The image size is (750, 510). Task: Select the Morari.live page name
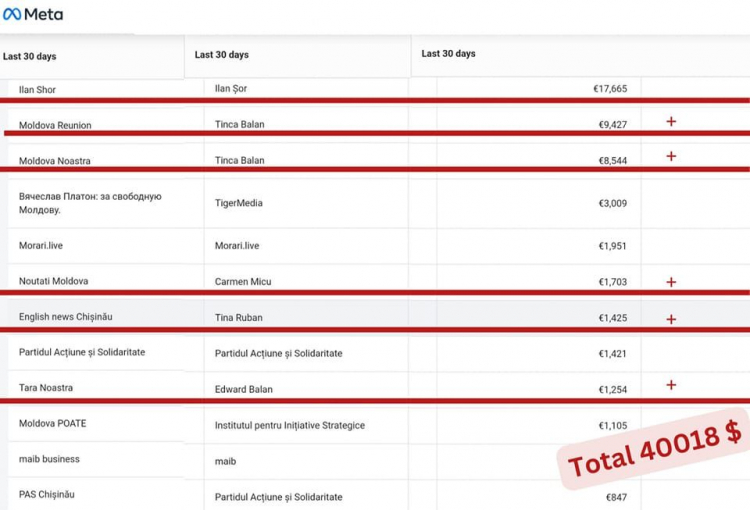point(41,245)
